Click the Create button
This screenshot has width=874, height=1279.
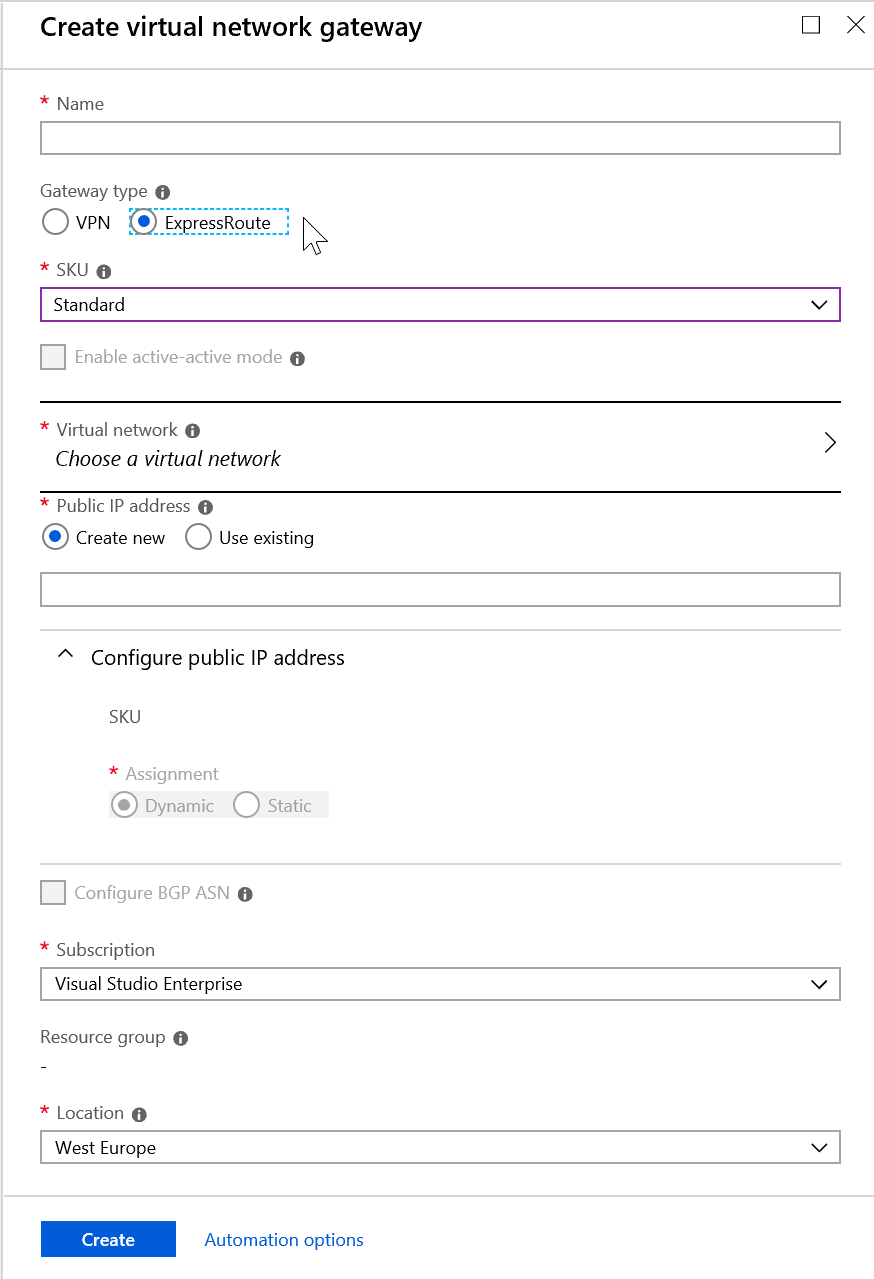pos(108,1239)
